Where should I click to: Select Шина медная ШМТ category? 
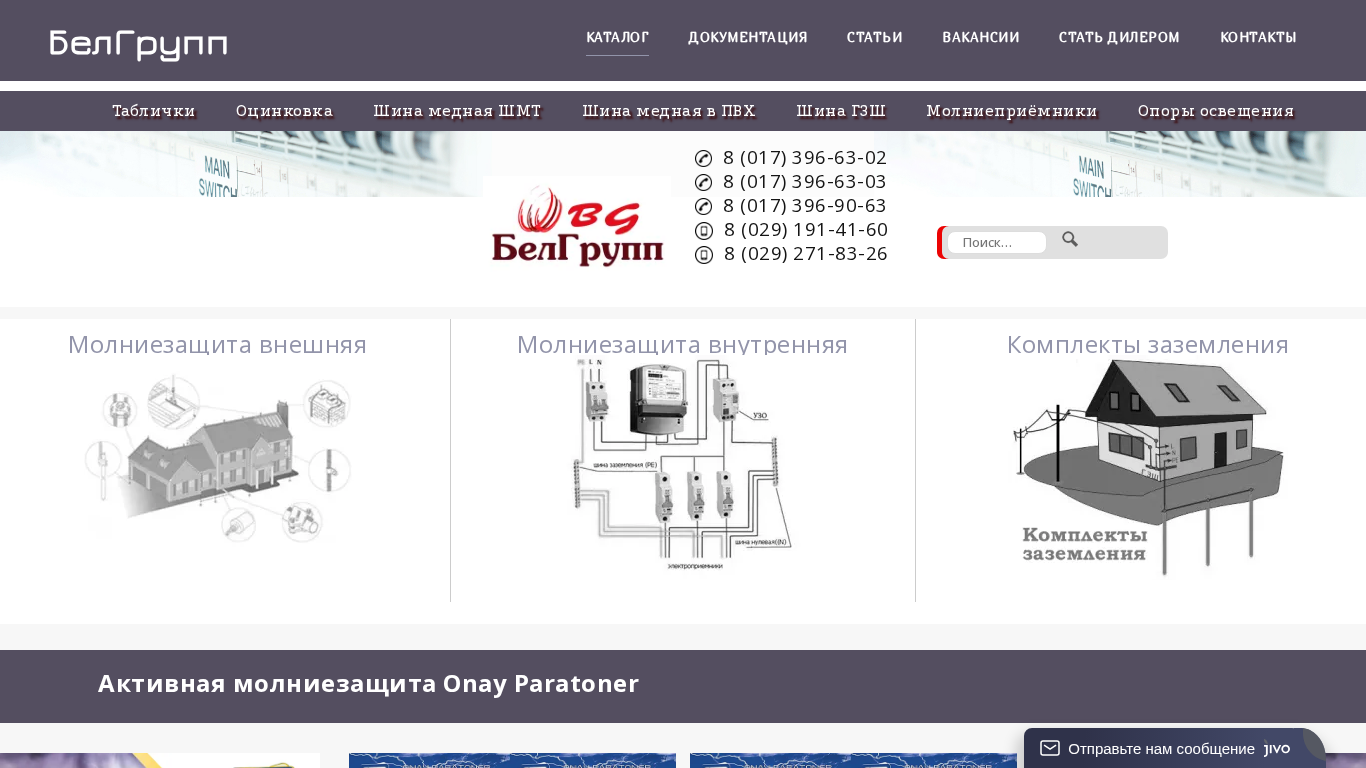458,111
